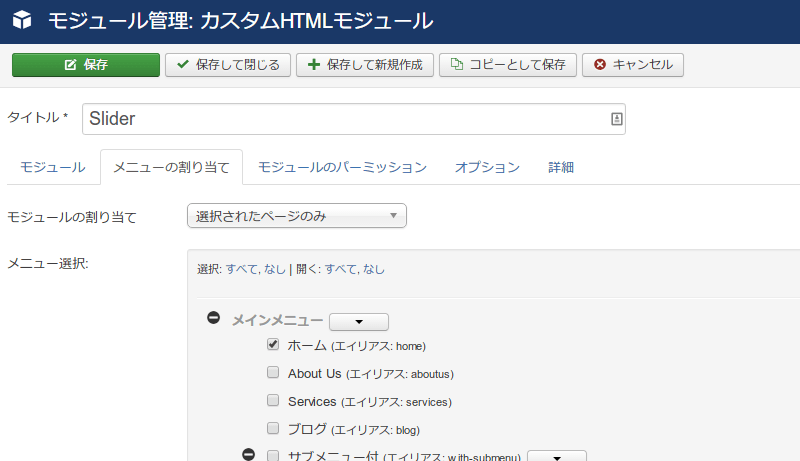Click 開く すべて link
800x461 pixels.
point(341,269)
